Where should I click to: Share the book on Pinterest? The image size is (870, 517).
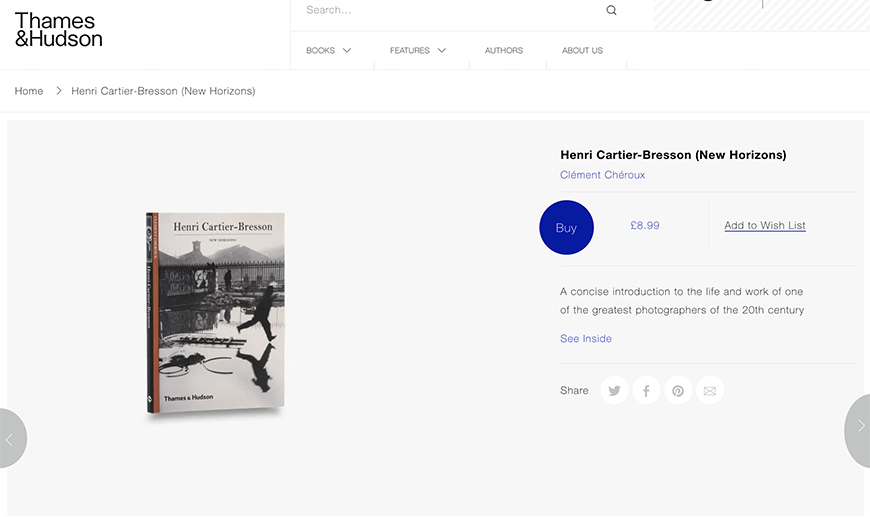[678, 391]
